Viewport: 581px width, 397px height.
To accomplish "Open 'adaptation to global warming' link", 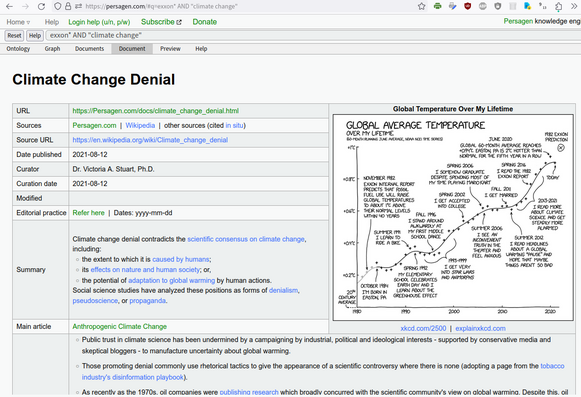I will [172, 280].
